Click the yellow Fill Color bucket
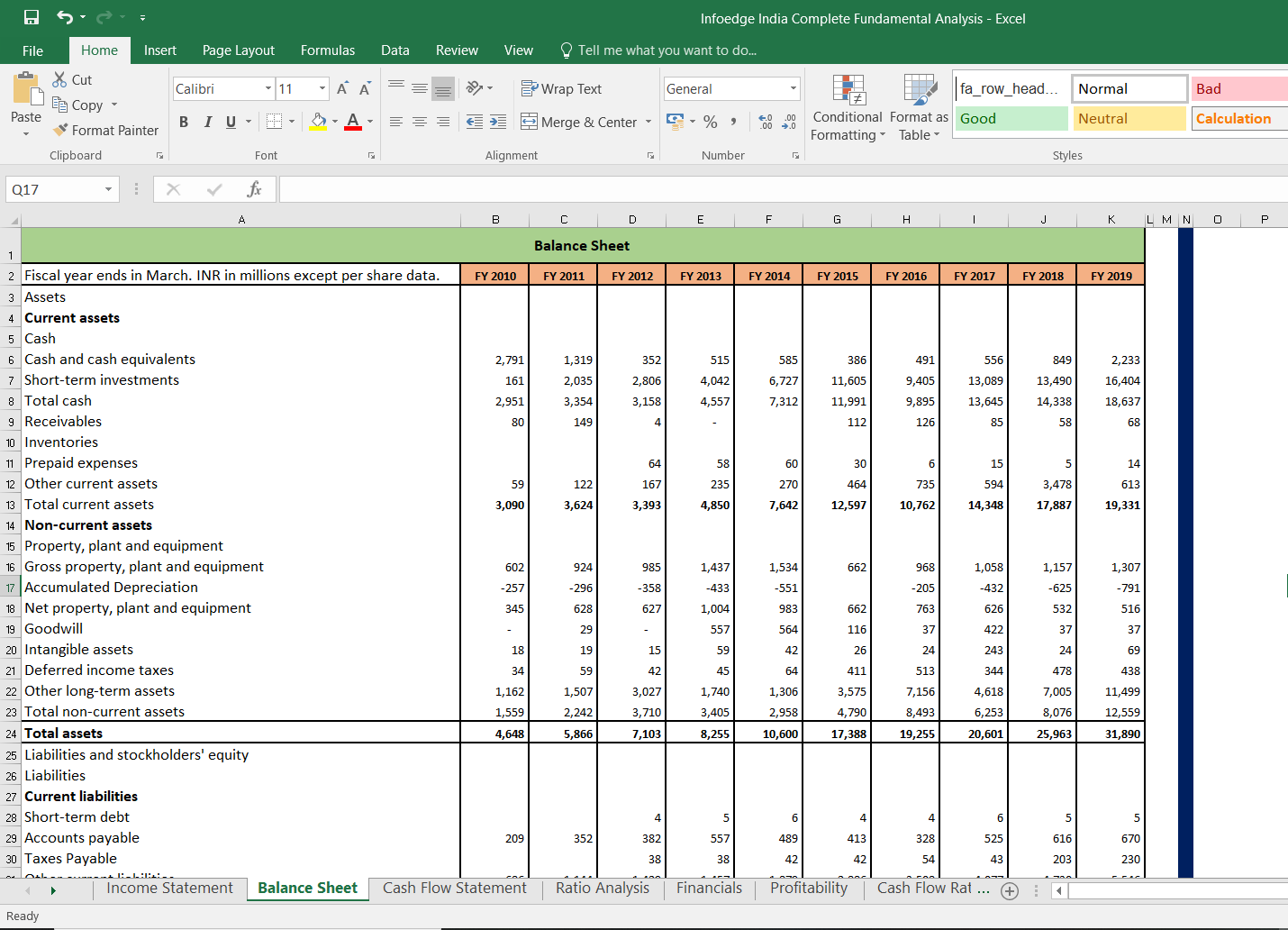The width and height of the screenshot is (1288, 930). 319,122
